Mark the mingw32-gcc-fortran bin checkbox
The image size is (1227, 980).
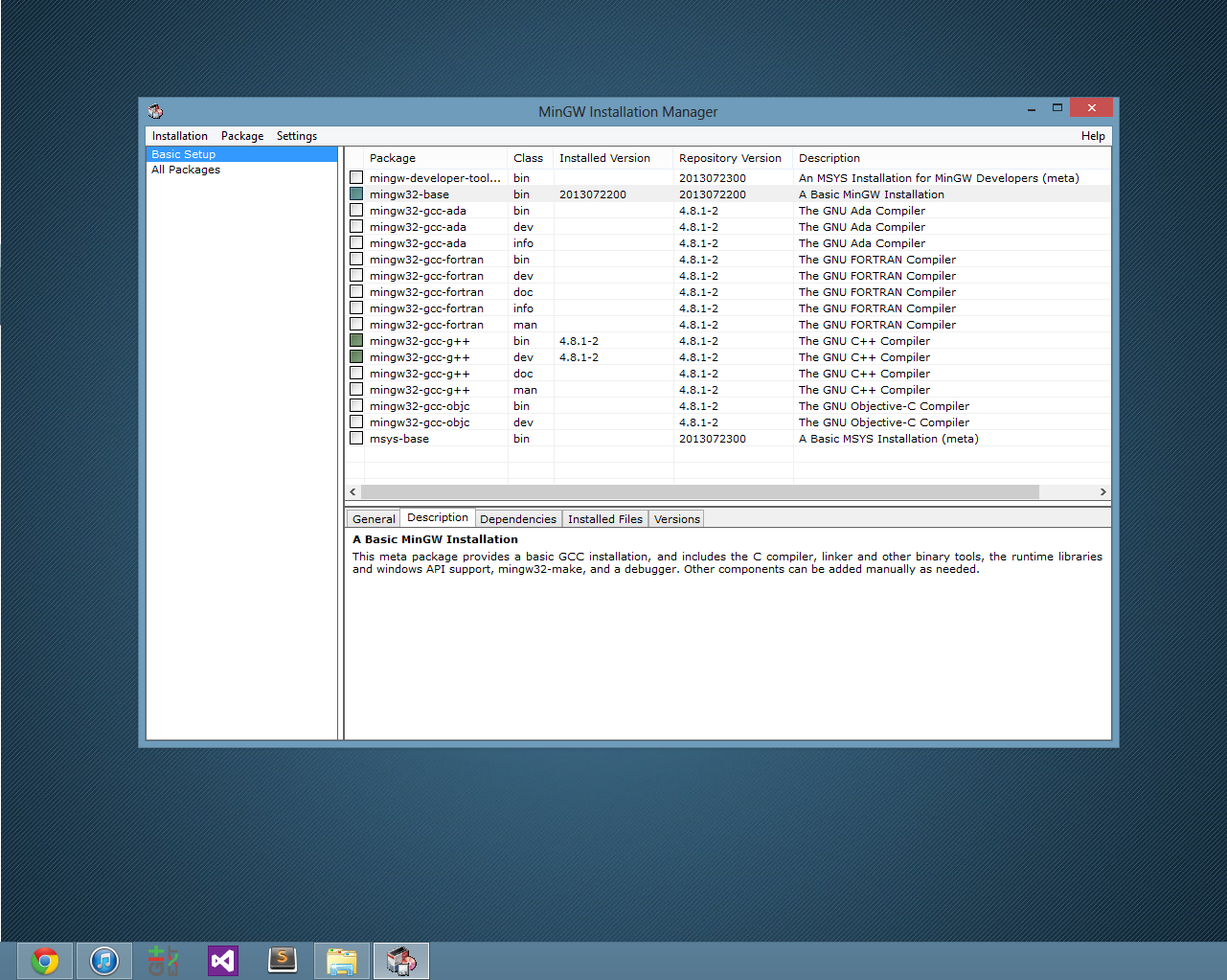(356, 259)
